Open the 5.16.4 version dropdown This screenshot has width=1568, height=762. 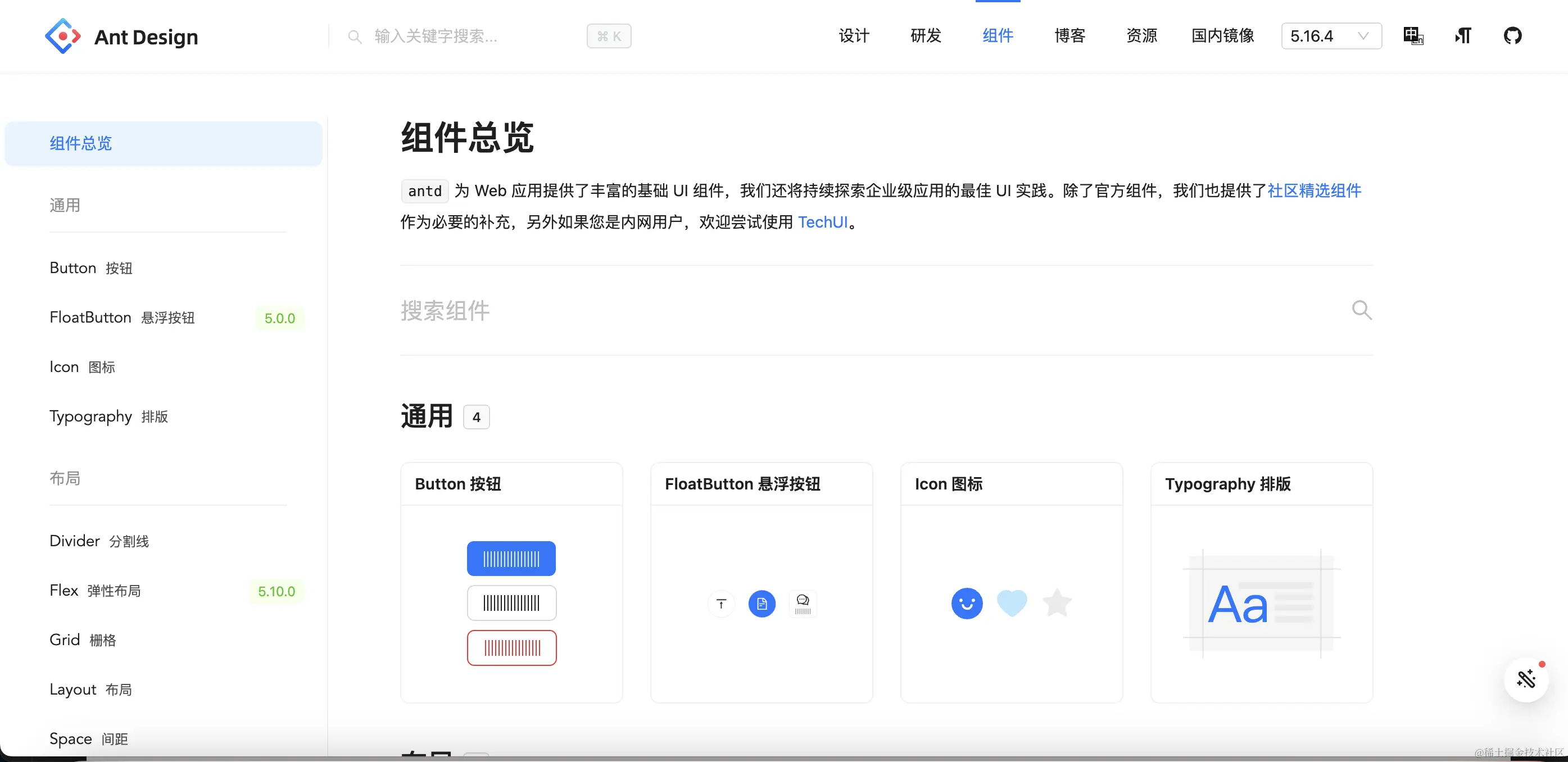(x=1331, y=36)
